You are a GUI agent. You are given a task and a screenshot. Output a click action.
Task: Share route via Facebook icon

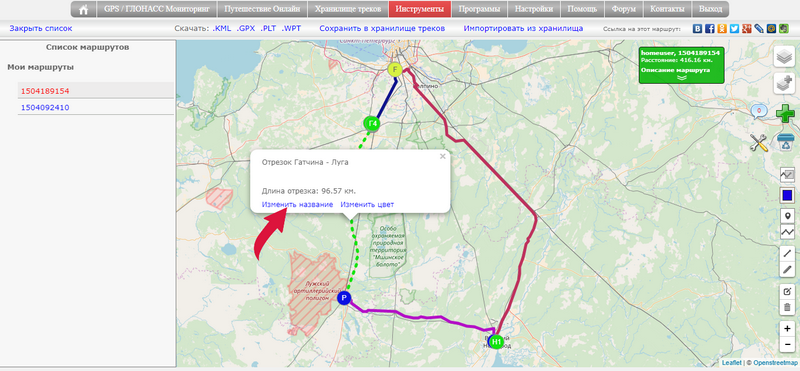[x=710, y=29]
